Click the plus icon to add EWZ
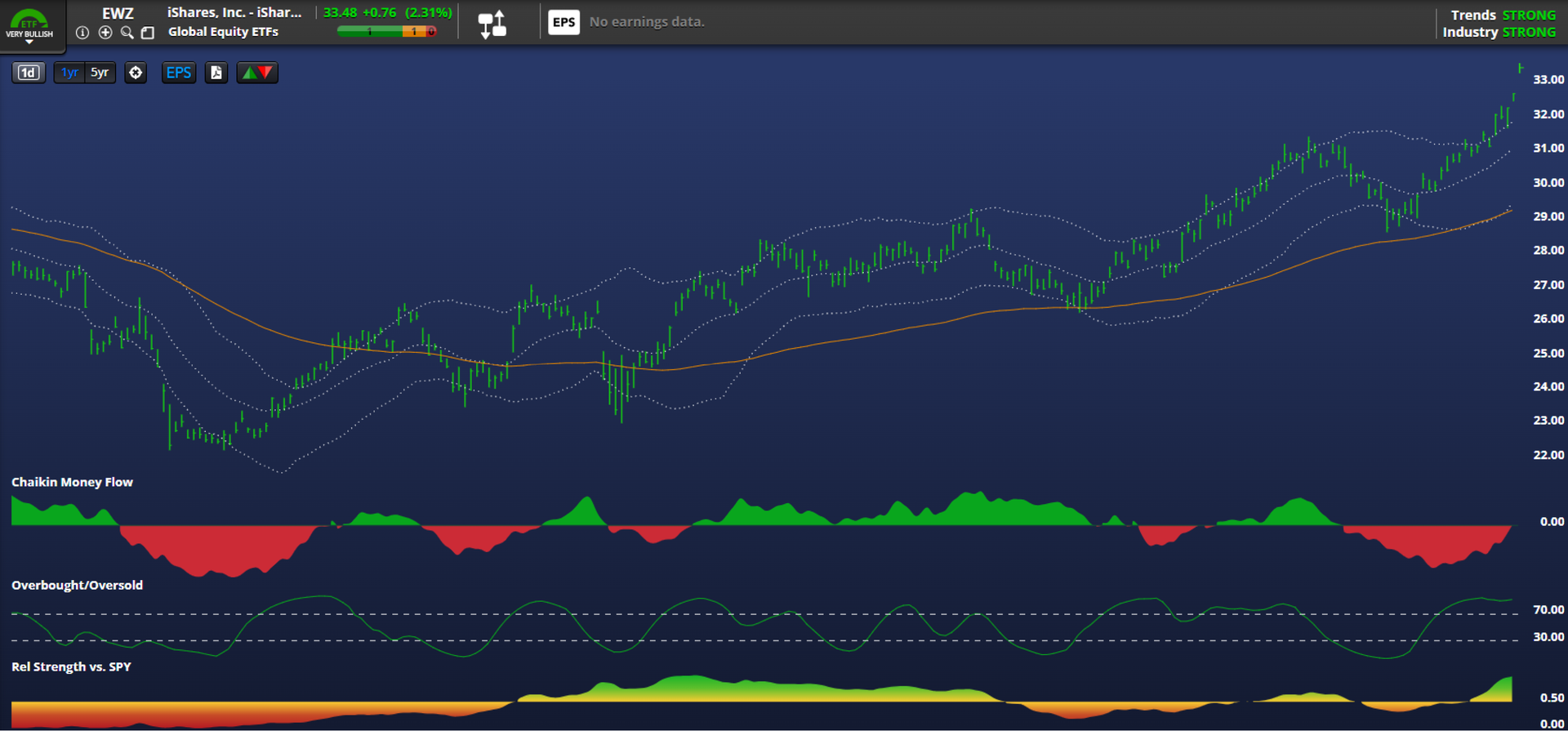This screenshot has width=1568, height=731. [105, 33]
